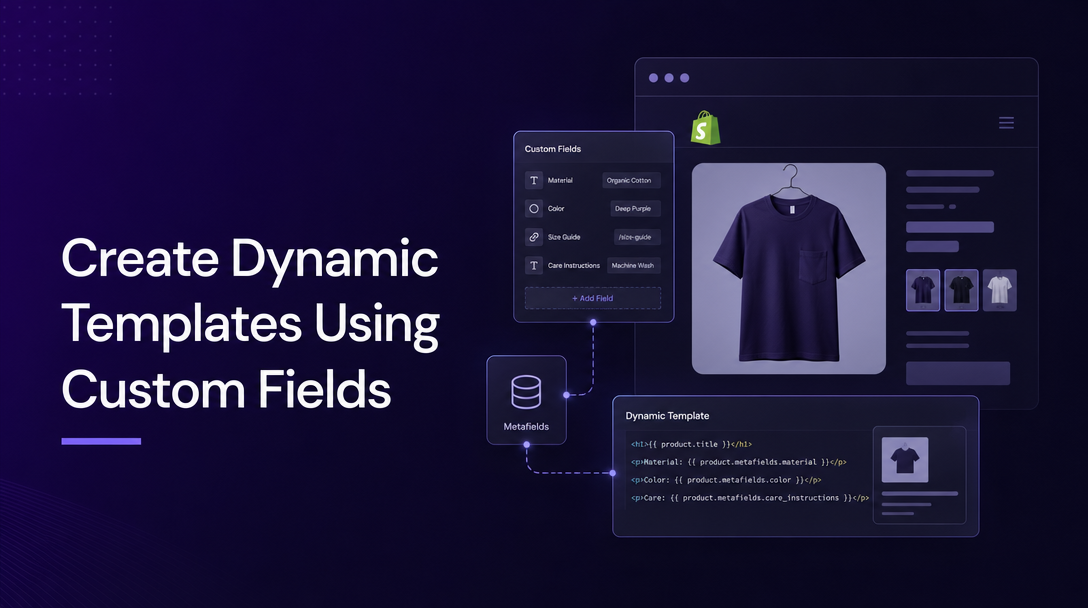
Task: Click the link icon beside Size Guide
Action: 534,237
